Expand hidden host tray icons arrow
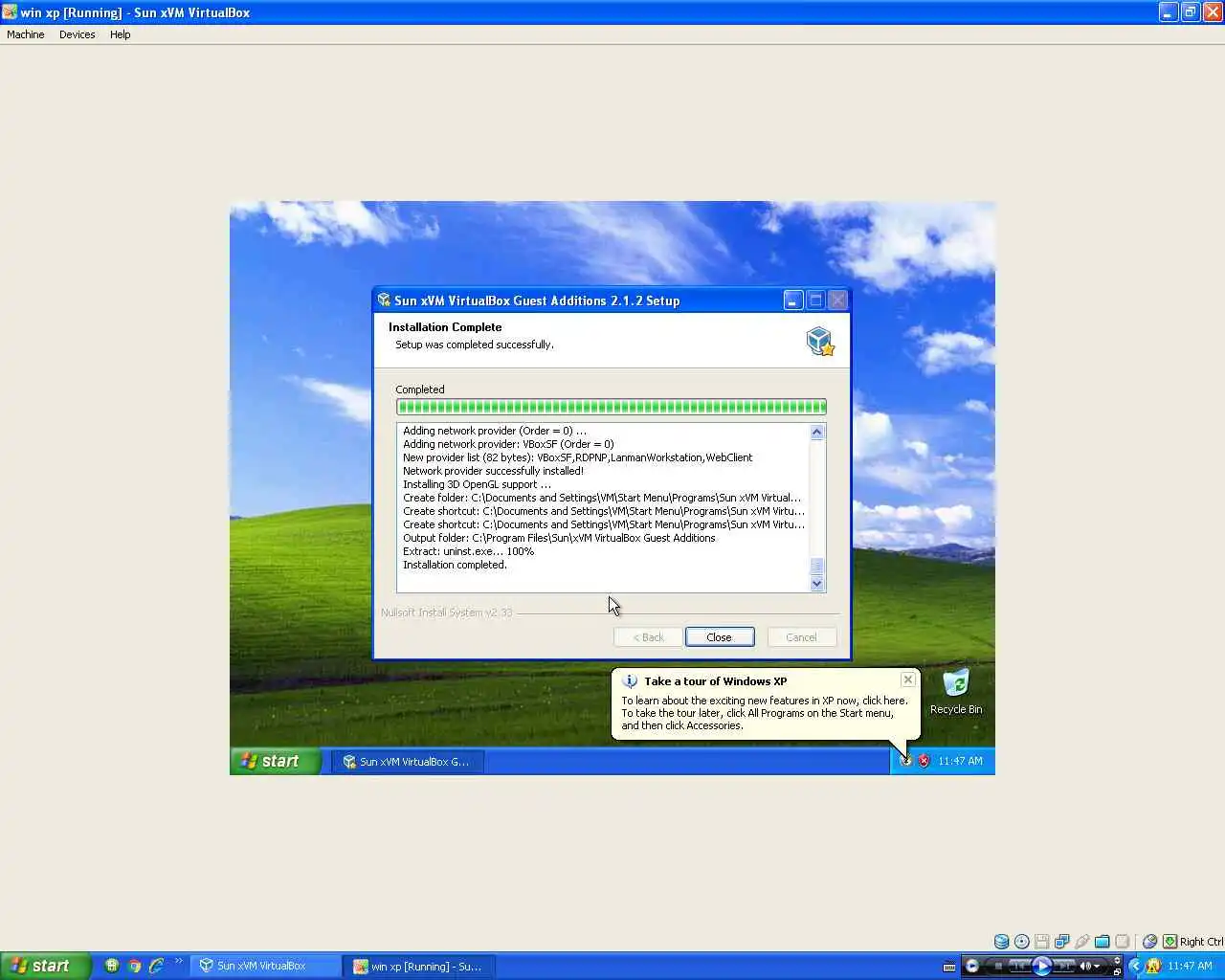1225x980 pixels. tap(1135, 966)
